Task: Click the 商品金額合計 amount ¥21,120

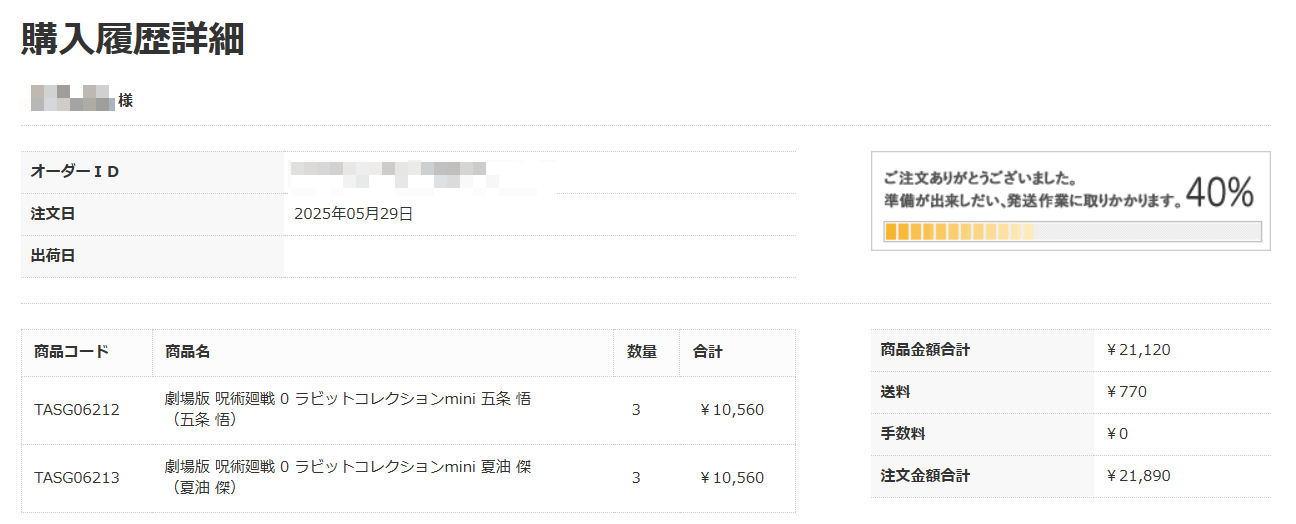Action: click(x=1138, y=350)
